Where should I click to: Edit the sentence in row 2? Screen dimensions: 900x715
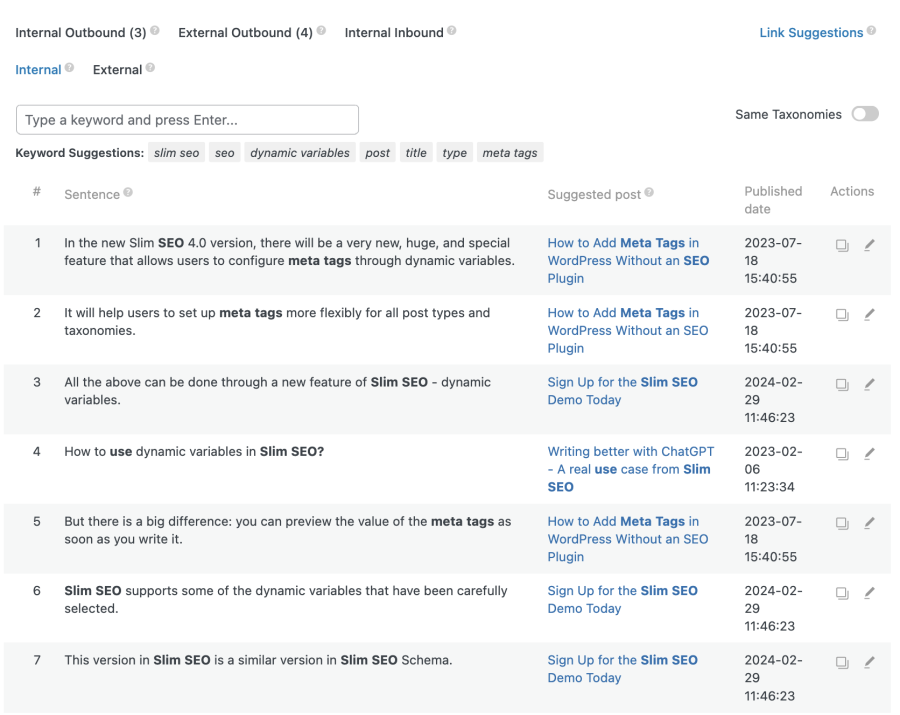coord(870,314)
